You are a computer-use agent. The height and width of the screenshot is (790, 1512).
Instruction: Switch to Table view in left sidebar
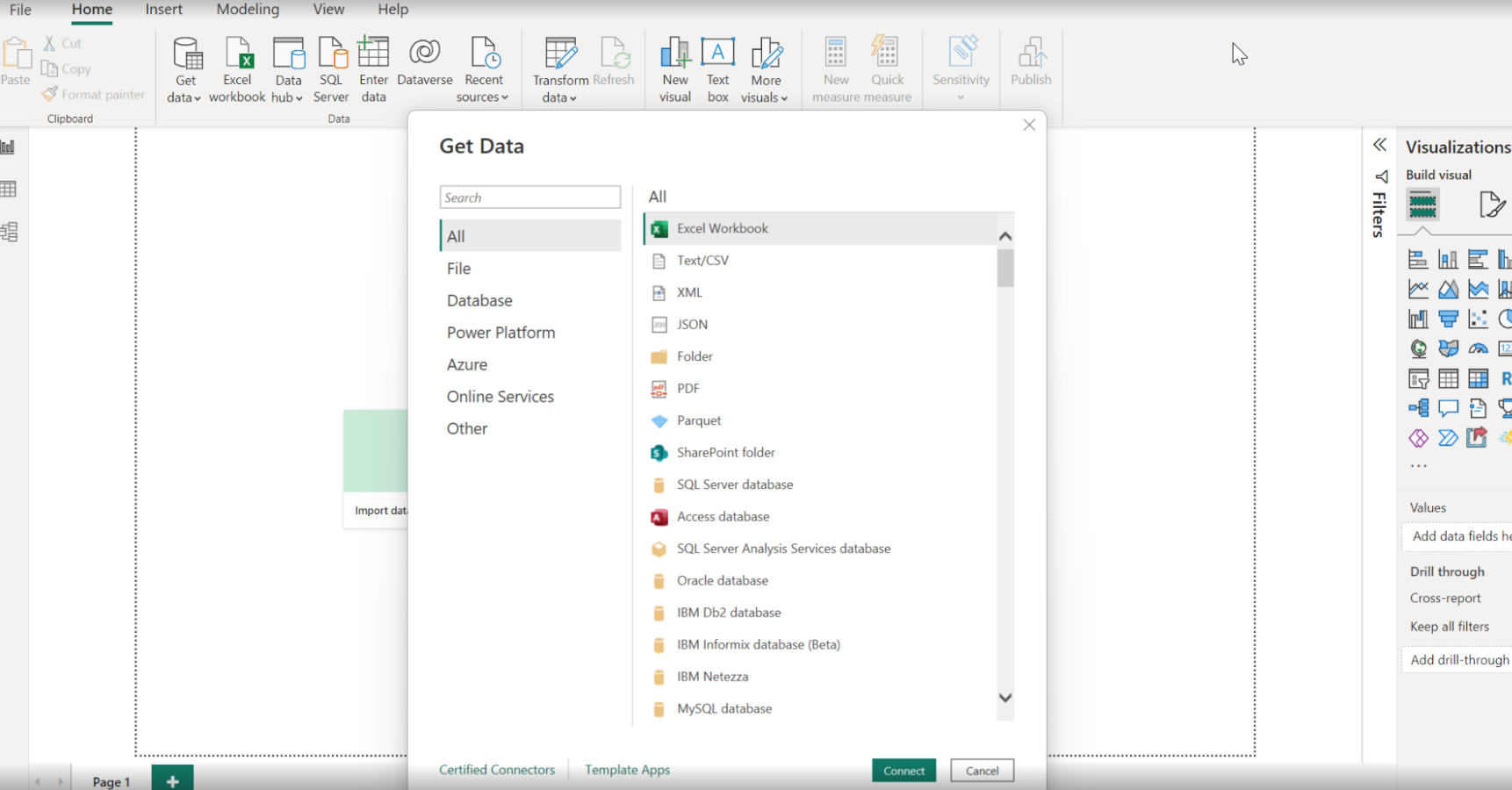(9, 190)
